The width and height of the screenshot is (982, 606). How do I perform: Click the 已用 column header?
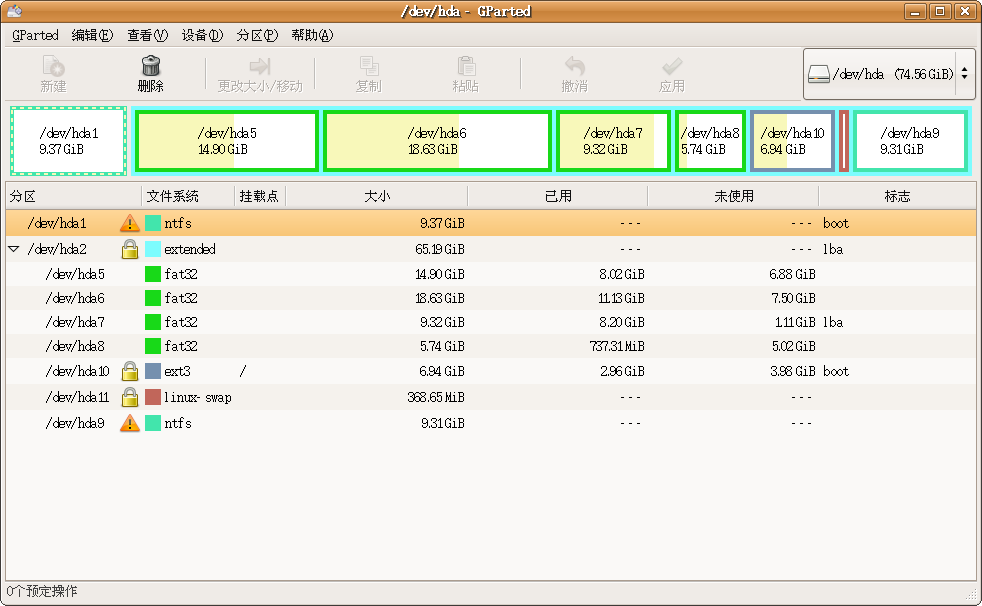pyautogui.click(x=558, y=197)
